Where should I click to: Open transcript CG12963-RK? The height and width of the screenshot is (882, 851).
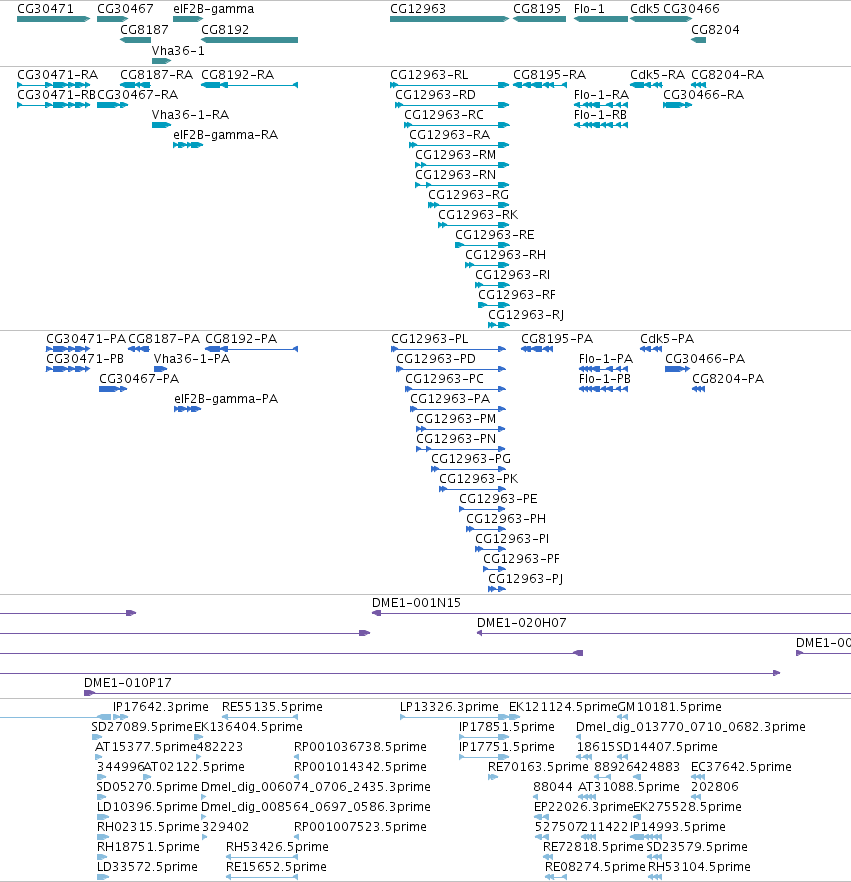[474, 225]
